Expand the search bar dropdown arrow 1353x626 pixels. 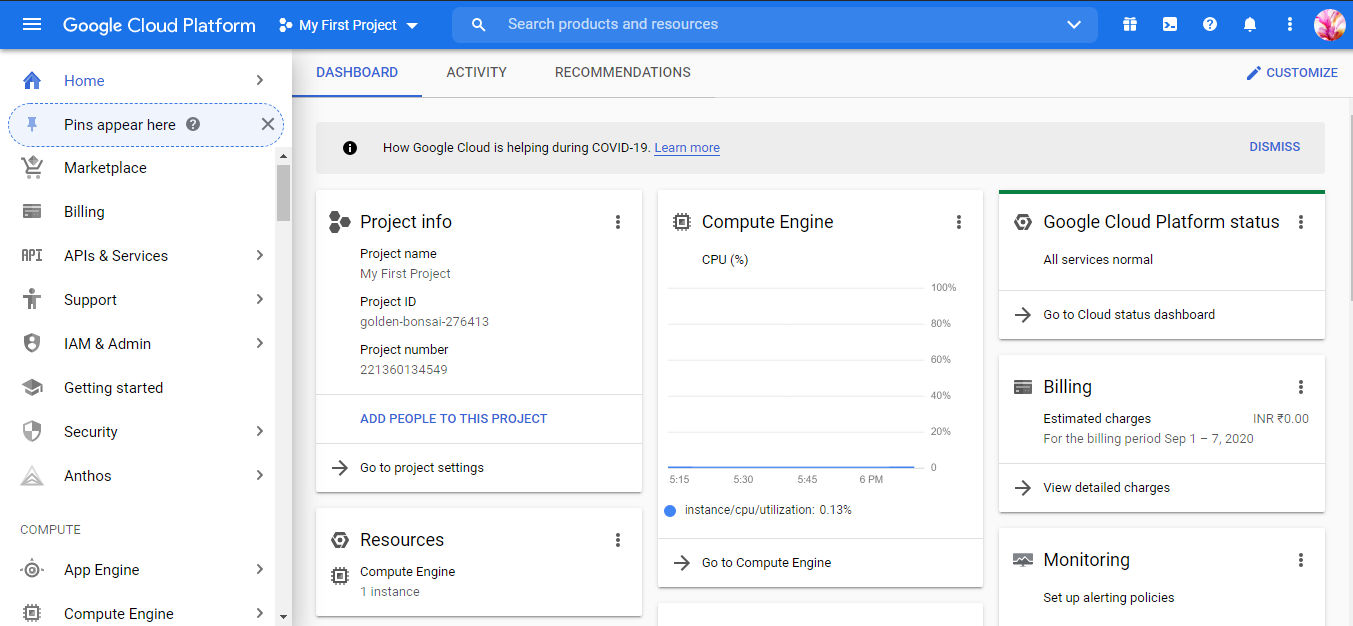coord(1074,24)
